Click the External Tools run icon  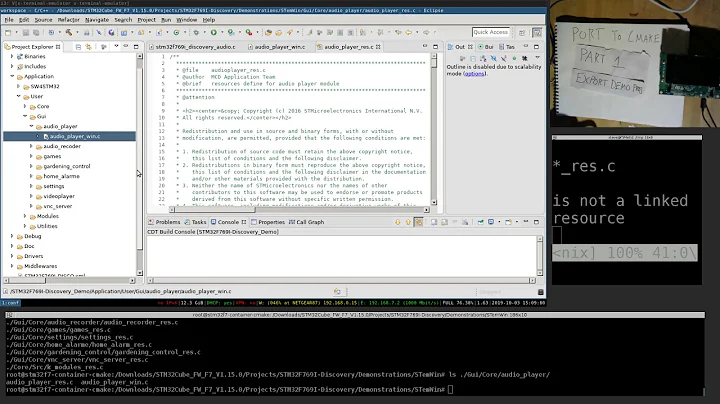click(x=248, y=32)
